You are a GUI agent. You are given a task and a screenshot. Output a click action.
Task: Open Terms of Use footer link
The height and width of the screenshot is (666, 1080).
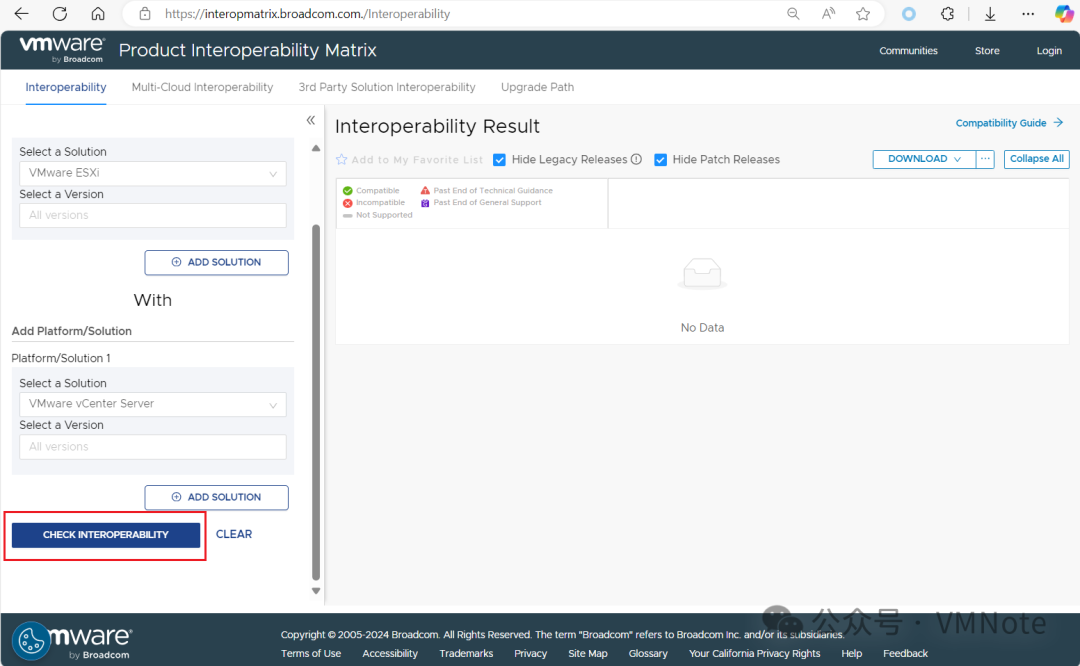pyautogui.click(x=311, y=654)
